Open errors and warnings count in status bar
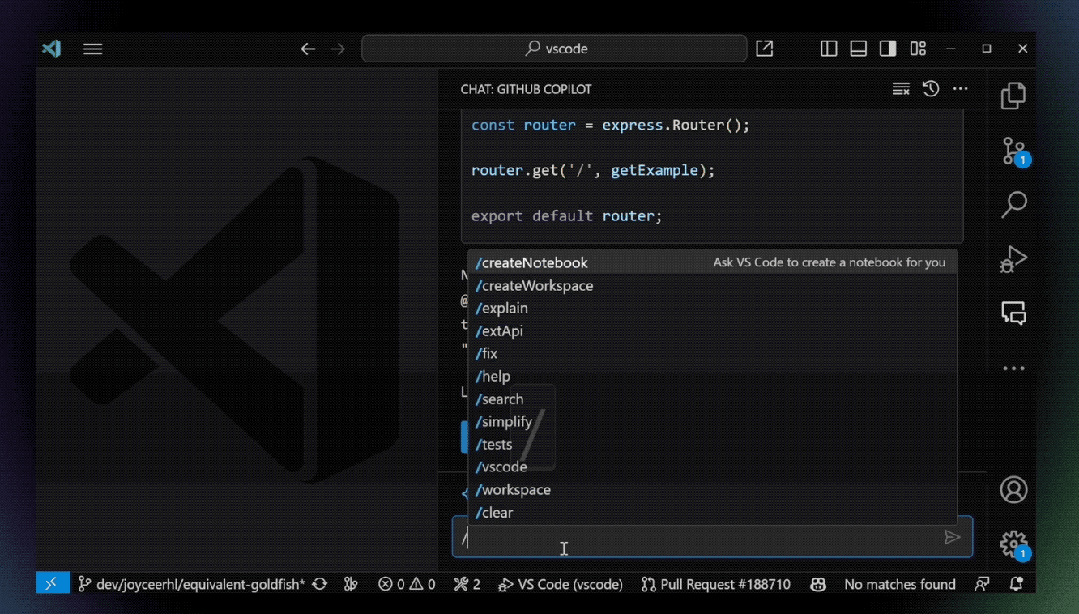 click(x=407, y=584)
